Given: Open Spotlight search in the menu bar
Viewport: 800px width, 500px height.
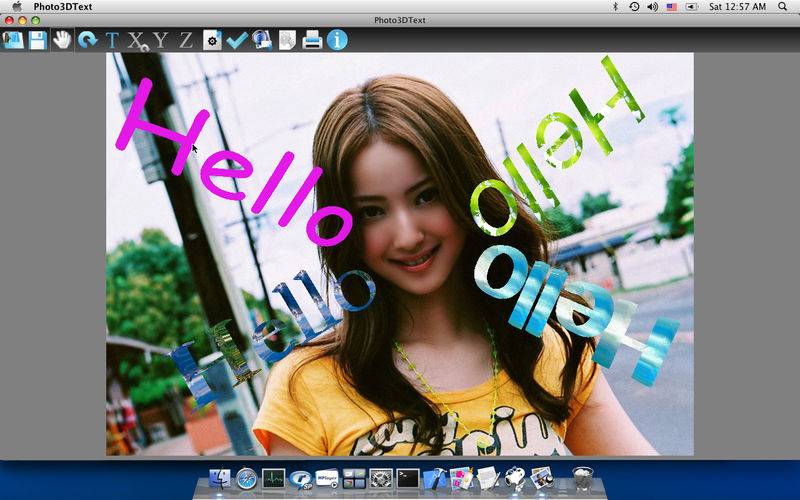Looking at the screenshot, I should click(782, 6).
